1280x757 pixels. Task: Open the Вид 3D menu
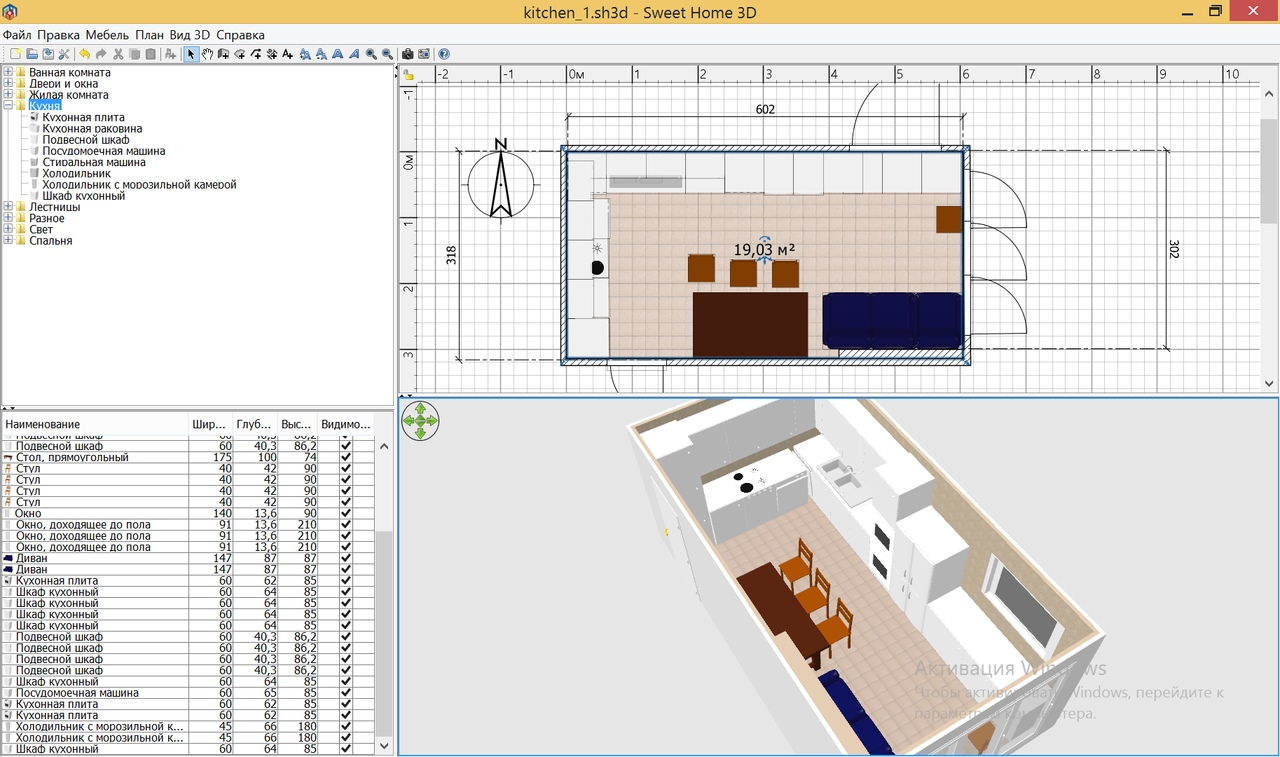pos(189,35)
